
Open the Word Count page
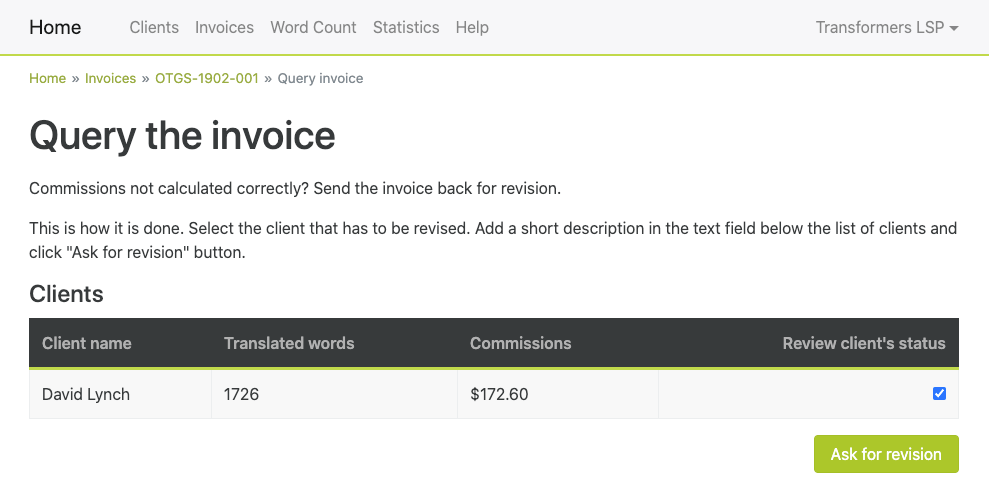coord(313,27)
